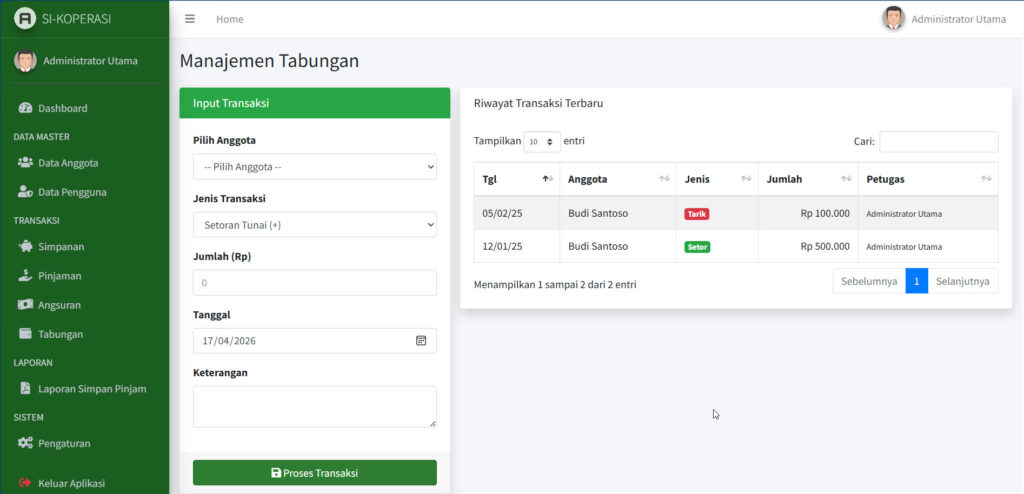Click the hamburger menu toggle icon
Image resolution: width=1024 pixels, height=494 pixels.
click(190, 19)
